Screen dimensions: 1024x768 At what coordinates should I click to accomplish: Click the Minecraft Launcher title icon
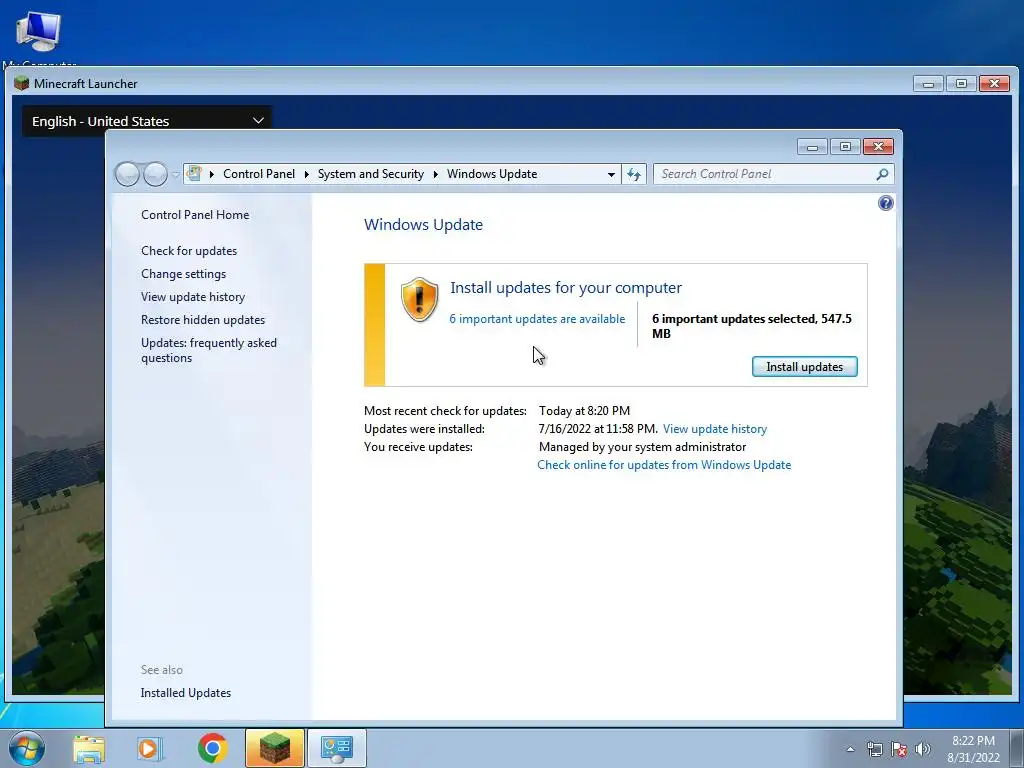pyautogui.click(x=22, y=84)
